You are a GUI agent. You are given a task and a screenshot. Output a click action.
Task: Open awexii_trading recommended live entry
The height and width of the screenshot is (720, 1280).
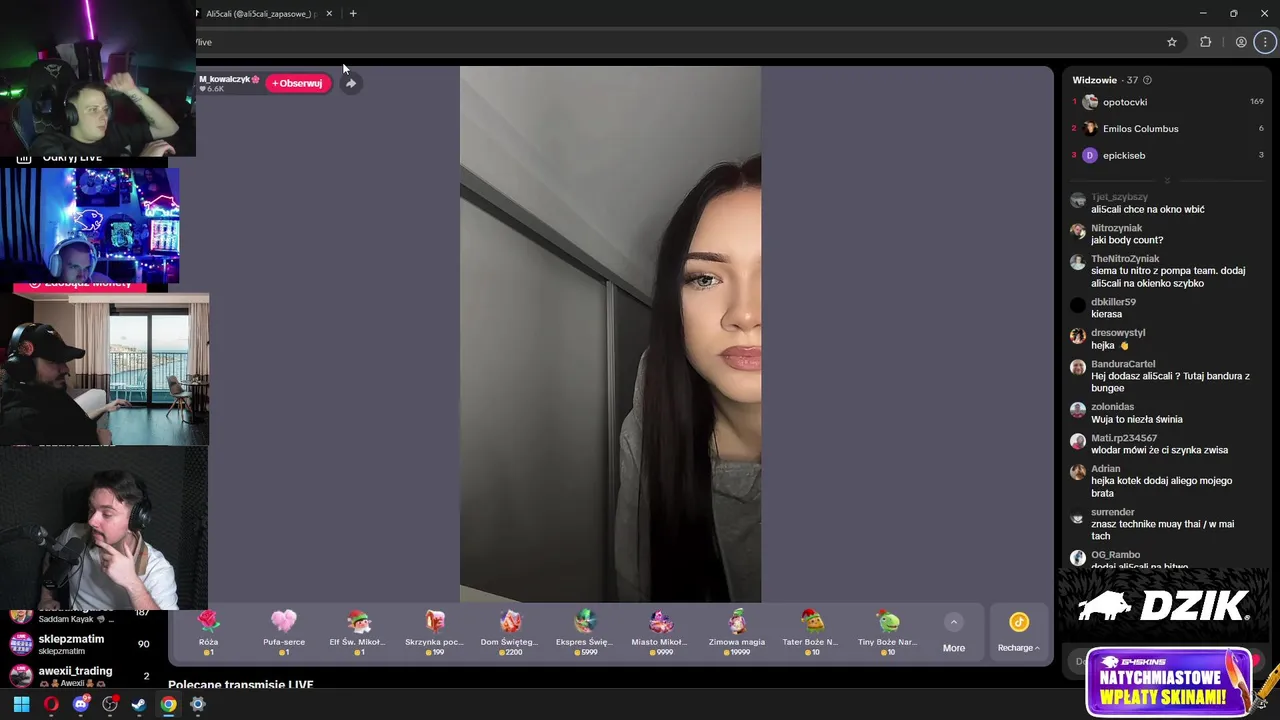click(80, 676)
